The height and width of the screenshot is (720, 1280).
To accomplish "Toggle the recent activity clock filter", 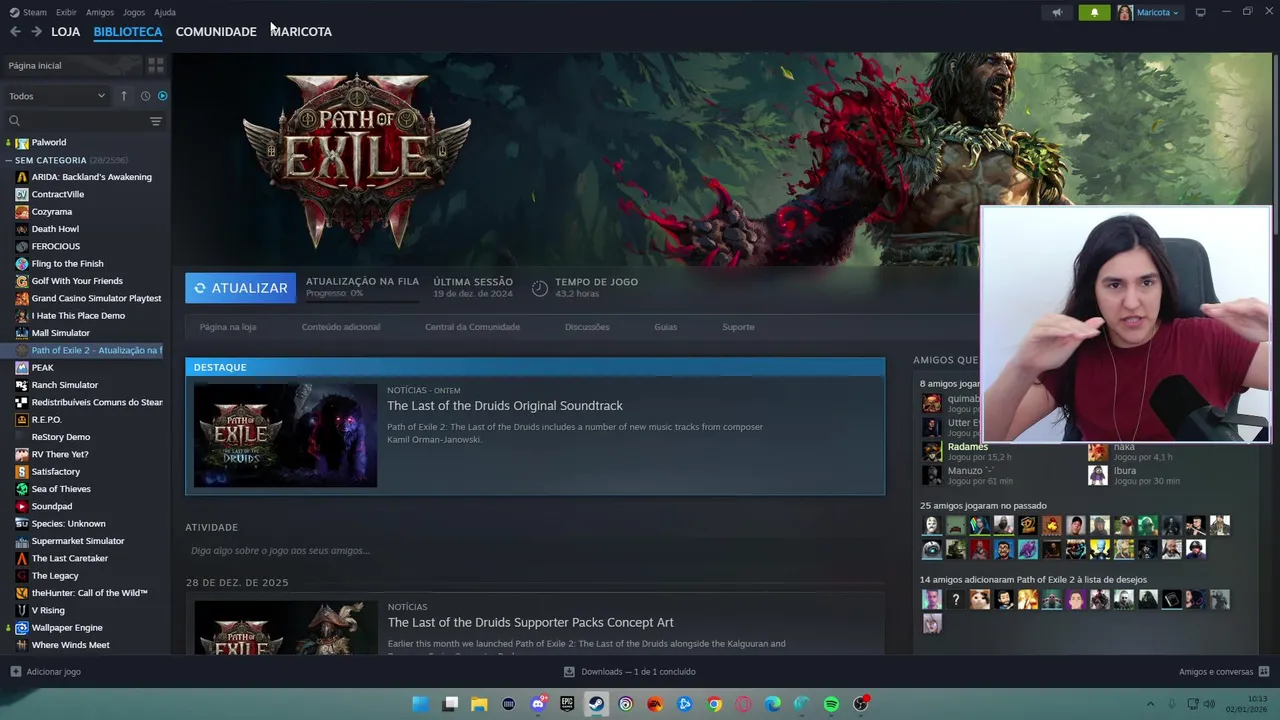I will click(145, 96).
